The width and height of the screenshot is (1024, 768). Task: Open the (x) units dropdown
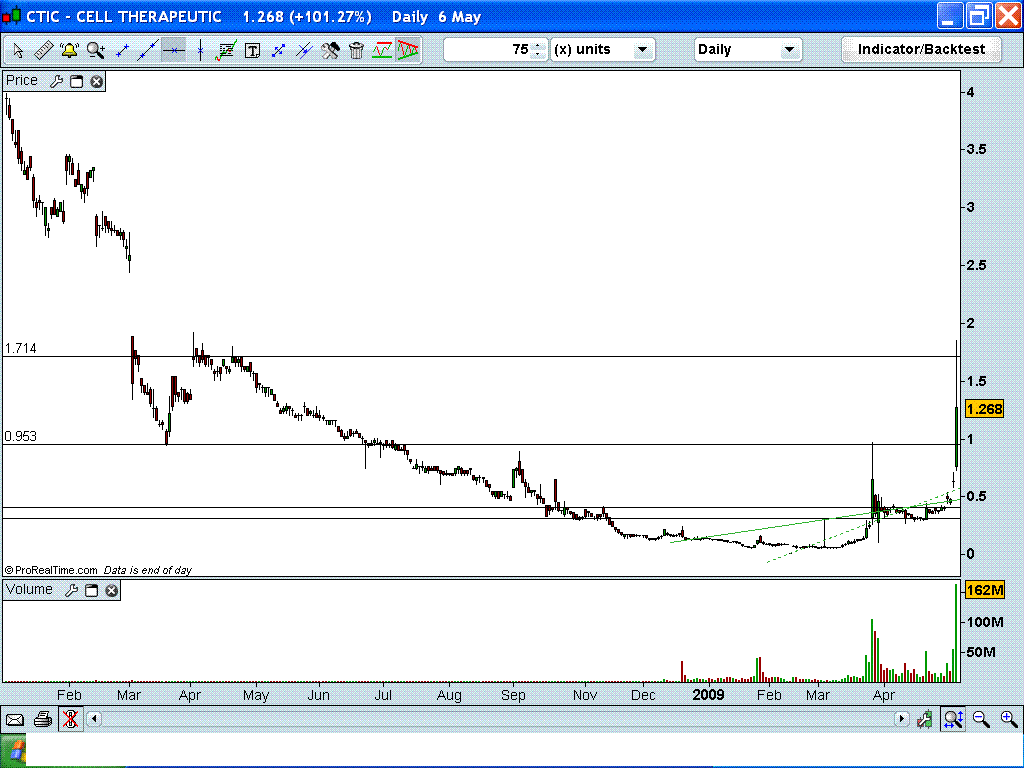602,50
